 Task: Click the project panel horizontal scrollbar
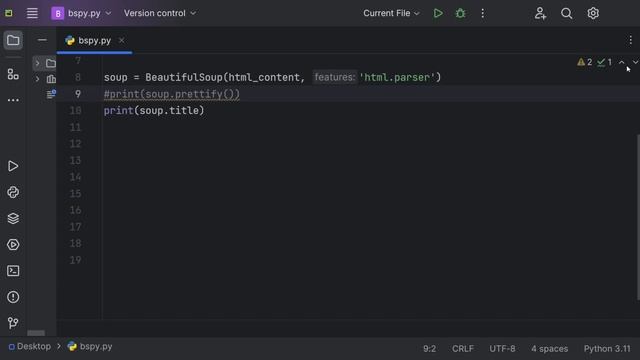pyautogui.click(x=36, y=333)
